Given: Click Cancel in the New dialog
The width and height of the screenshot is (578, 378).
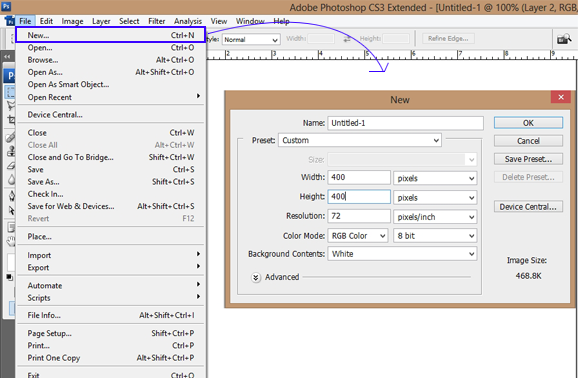Looking at the screenshot, I should [528, 141].
